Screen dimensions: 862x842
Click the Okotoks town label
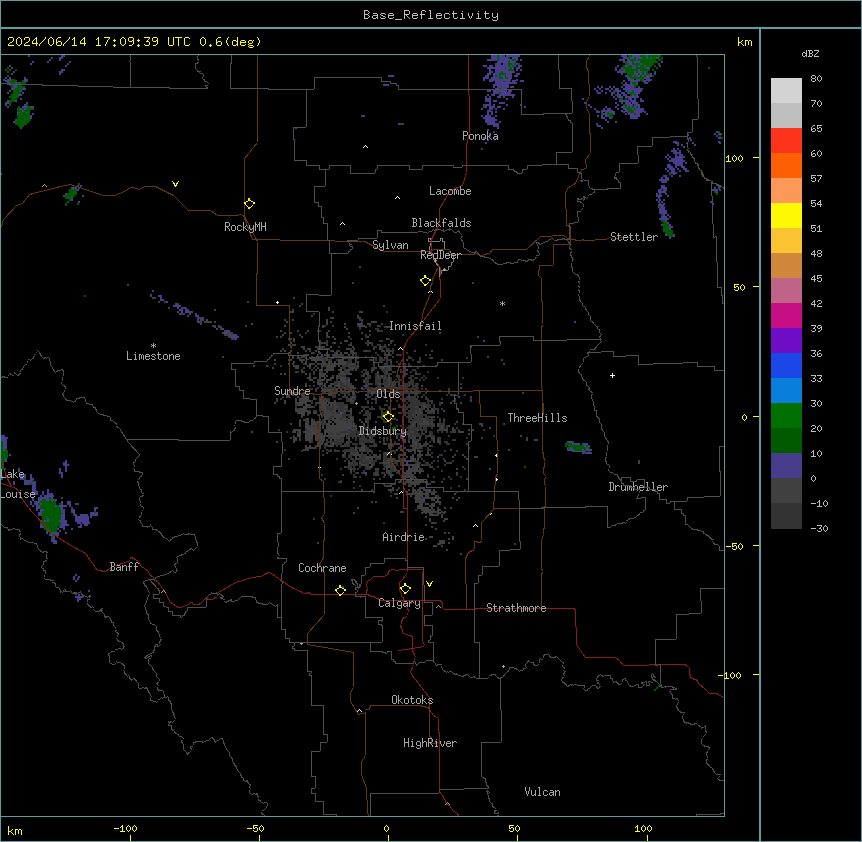coord(412,700)
